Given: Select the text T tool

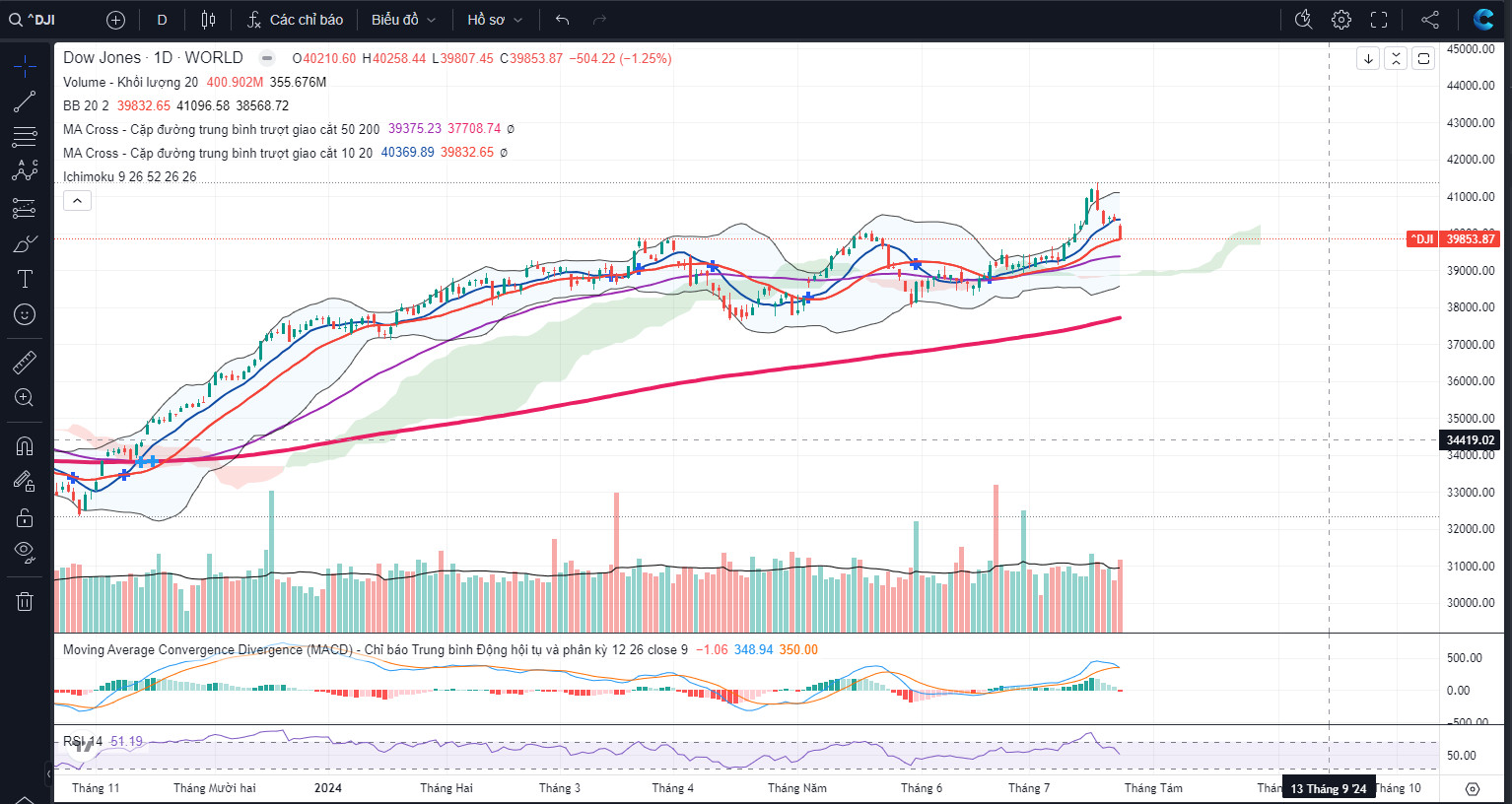Looking at the screenshot, I should pyautogui.click(x=25, y=279).
